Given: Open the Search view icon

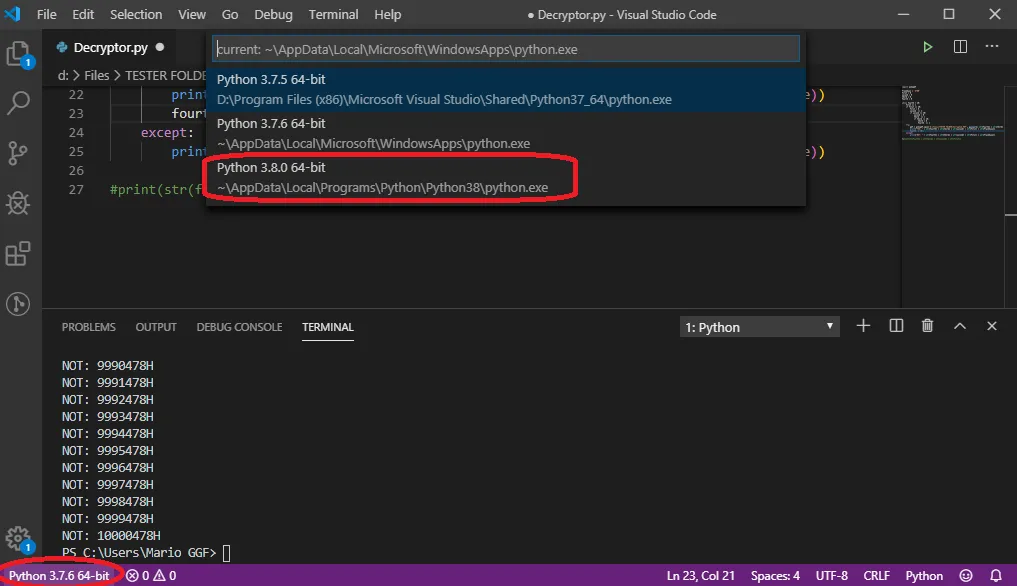Looking at the screenshot, I should click(18, 103).
